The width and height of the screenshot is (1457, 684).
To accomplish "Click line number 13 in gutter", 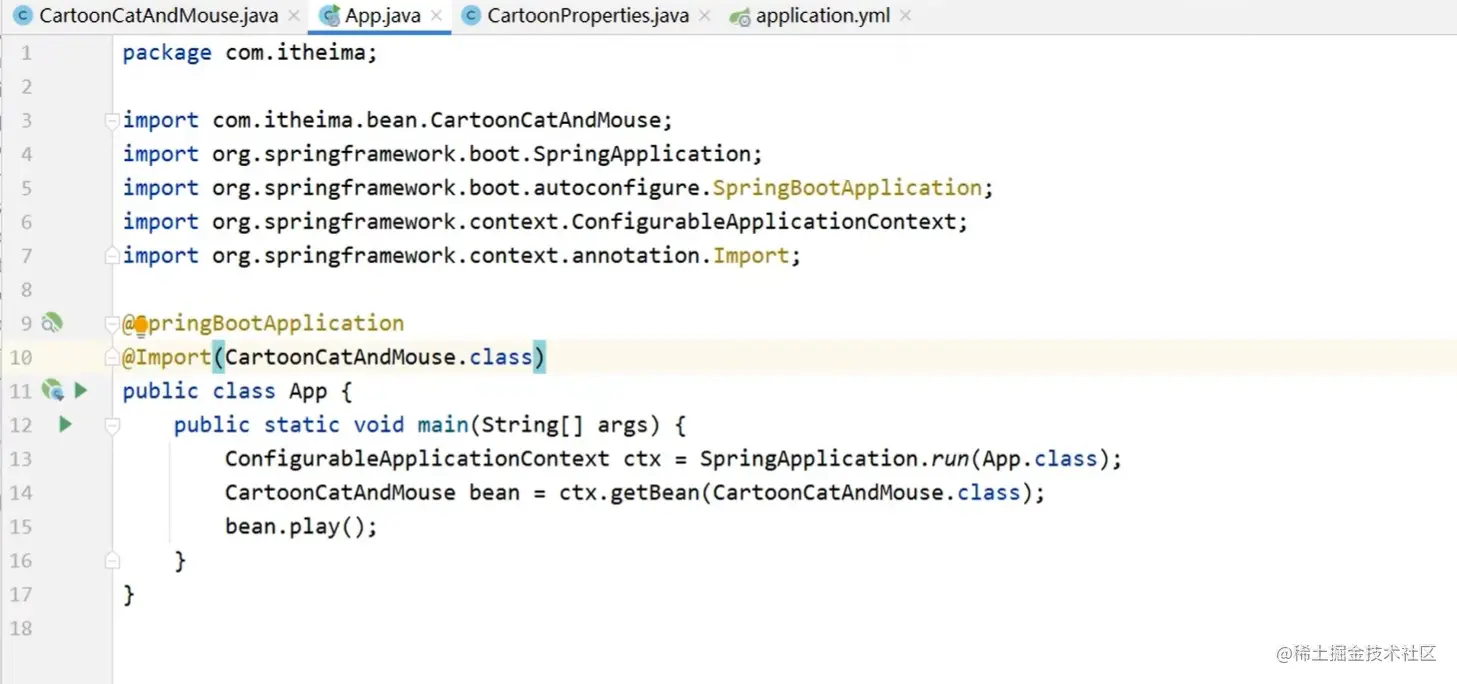I will [21, 459].
